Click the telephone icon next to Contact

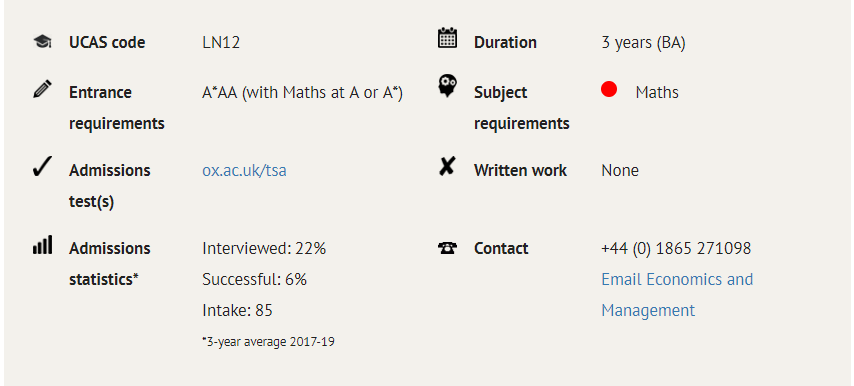pyautogui.click(x=448, y=248)
